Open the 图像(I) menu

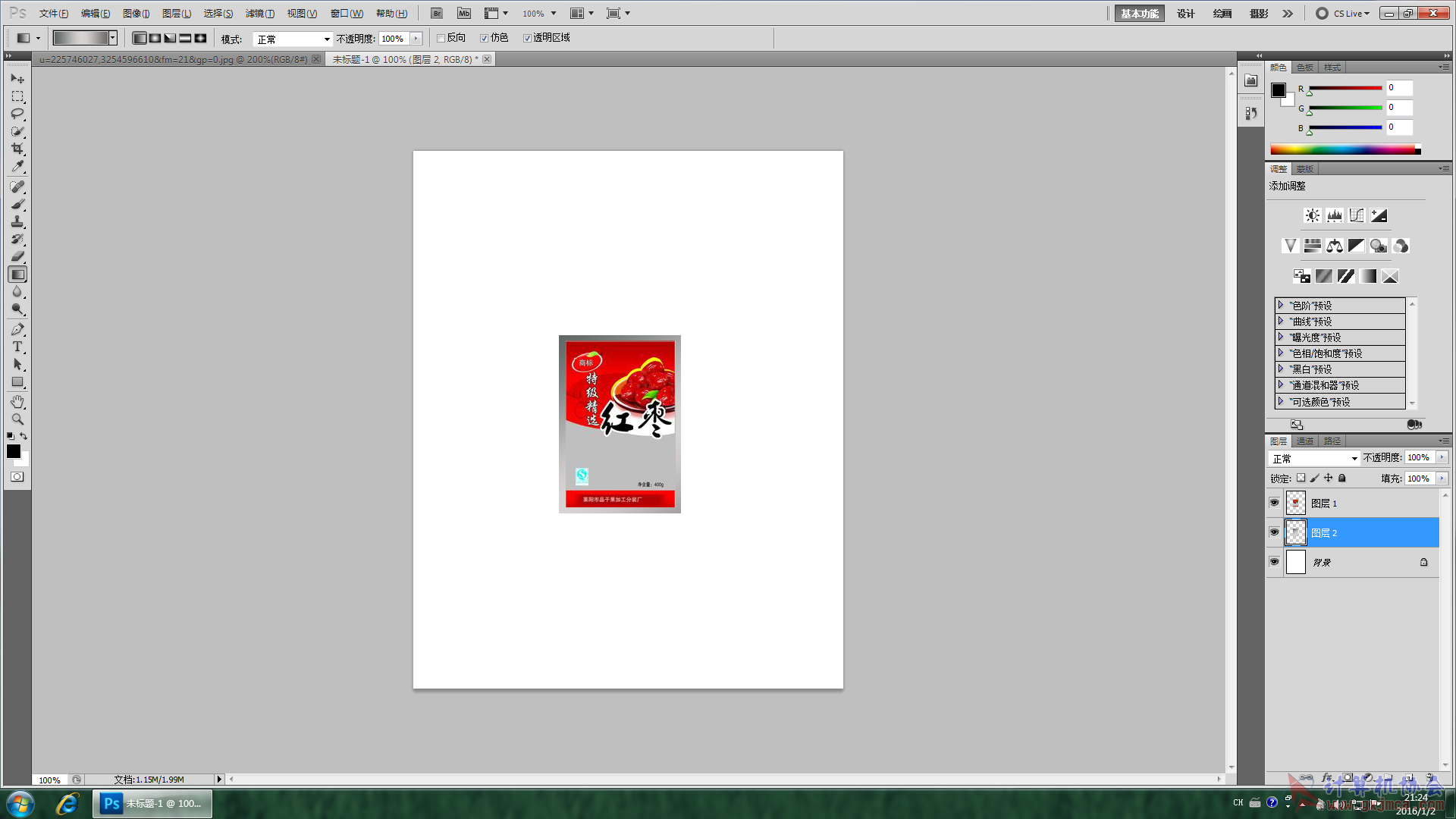[x=136, y=14]
